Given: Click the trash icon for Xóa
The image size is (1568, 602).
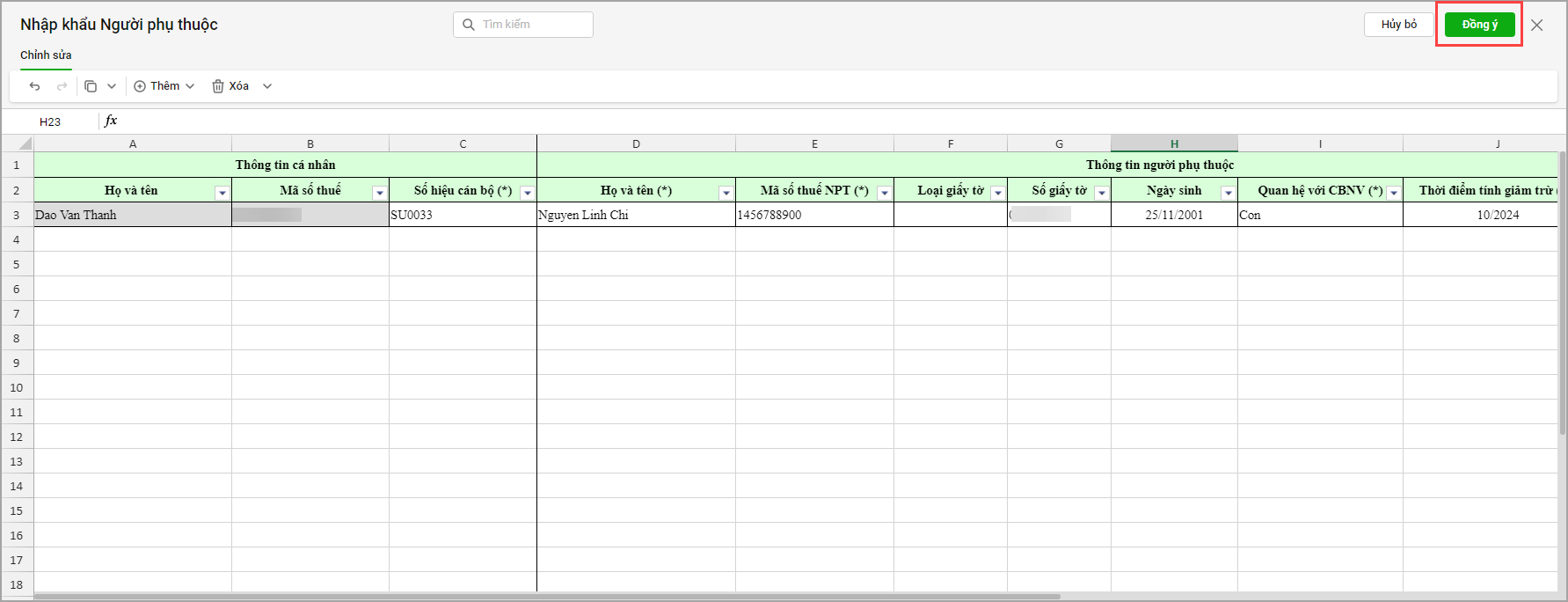Looking at the screenshot, I should coord(218,86).
